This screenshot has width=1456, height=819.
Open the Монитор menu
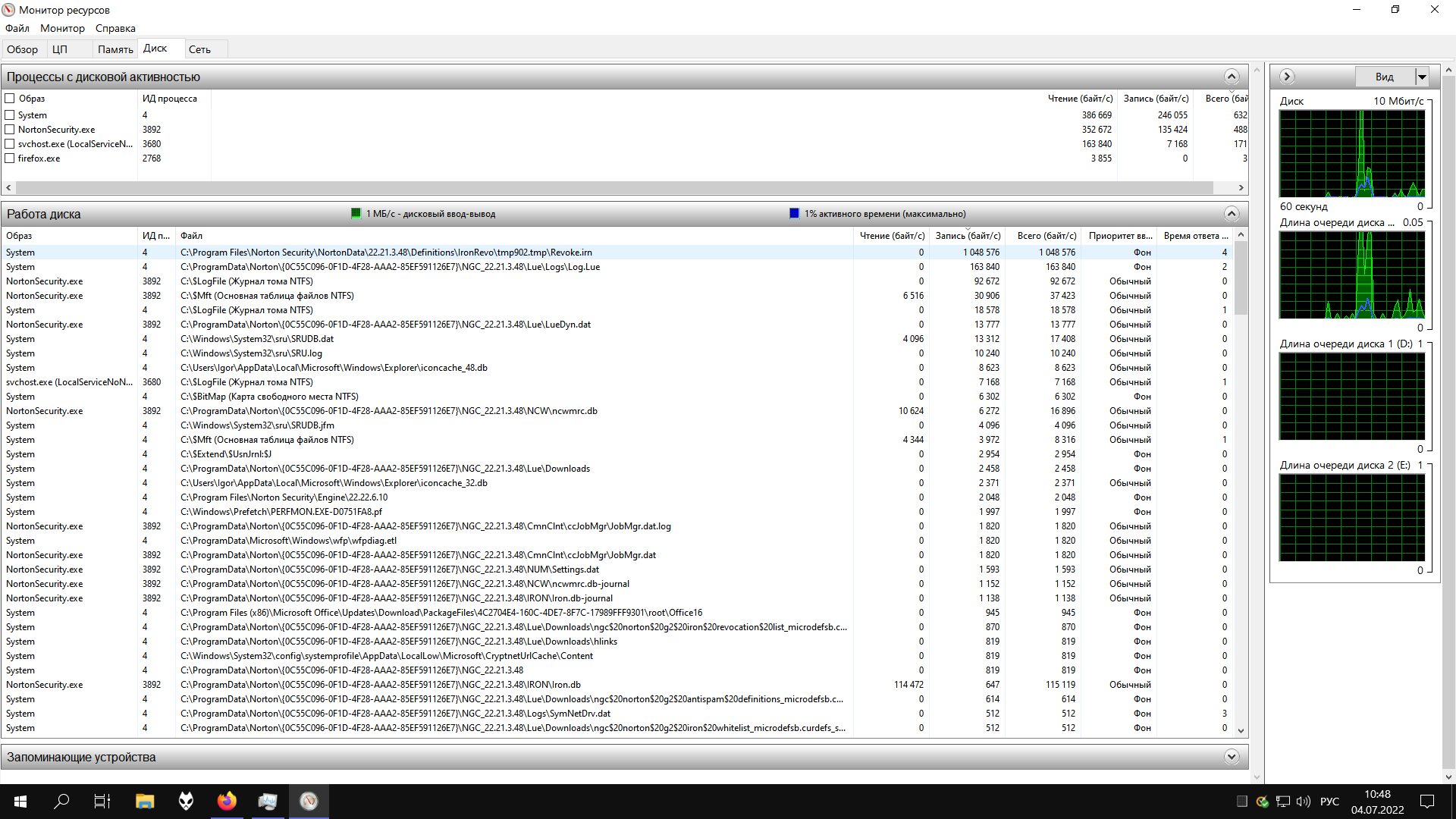pos(62,28)
